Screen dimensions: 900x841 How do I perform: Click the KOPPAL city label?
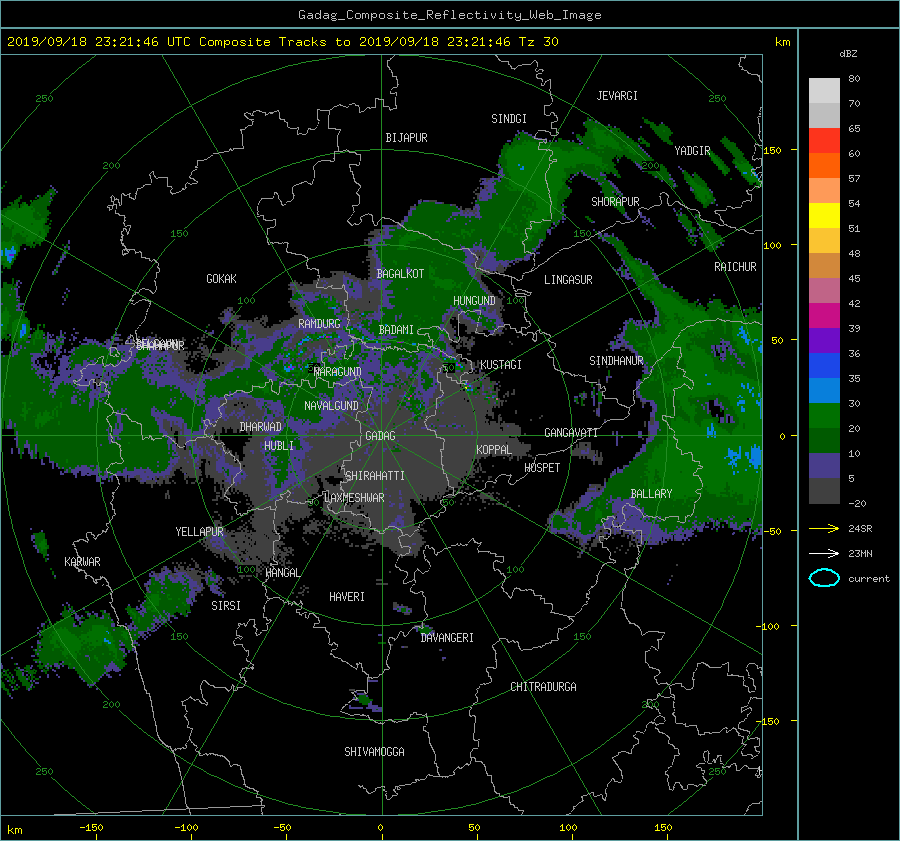click(x=494, y=449)
